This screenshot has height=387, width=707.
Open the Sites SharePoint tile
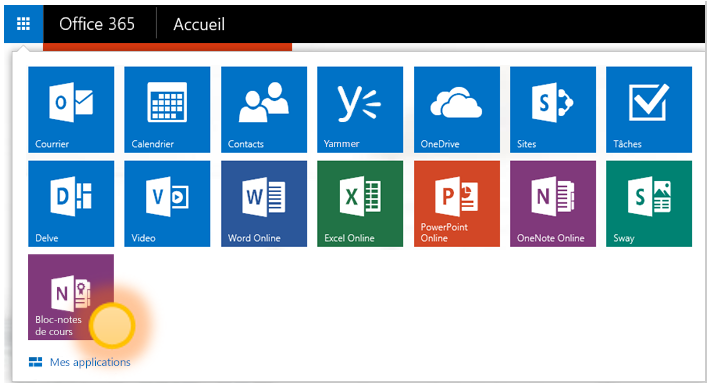point(553,110)
